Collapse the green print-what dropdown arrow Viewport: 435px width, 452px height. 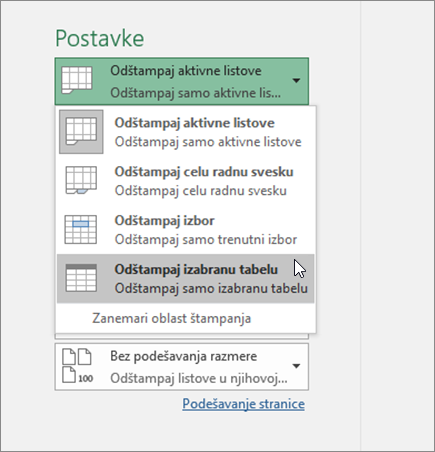[296, 81]
